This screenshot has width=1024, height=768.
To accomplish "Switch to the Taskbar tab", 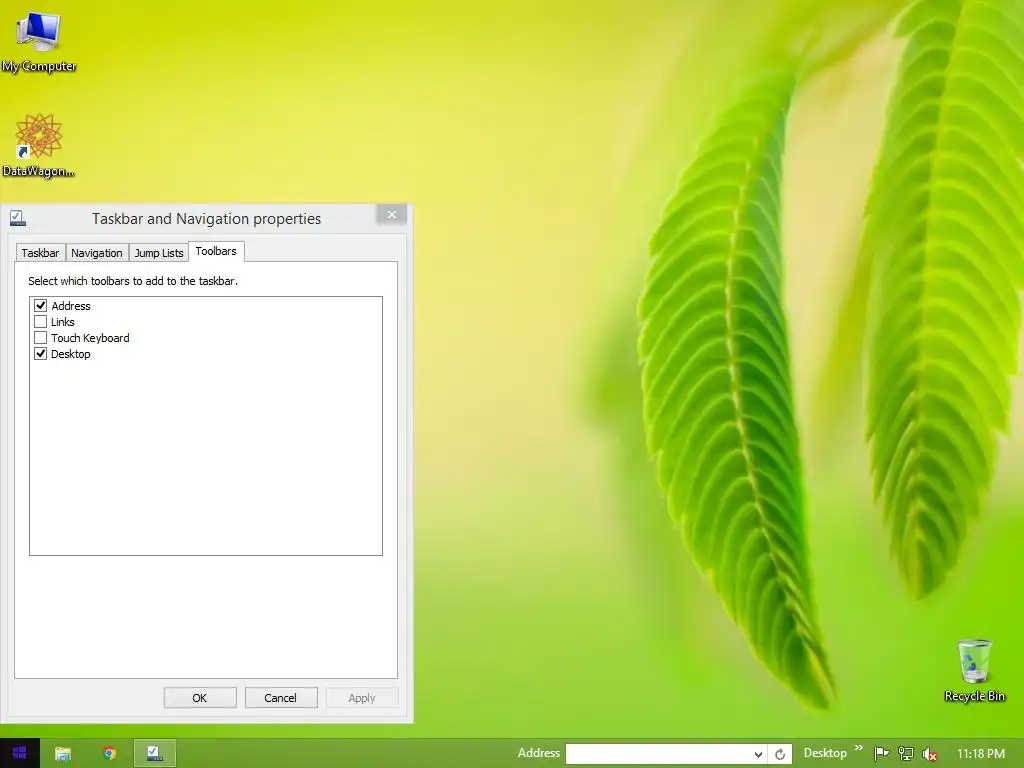I will tap(40, 253).
